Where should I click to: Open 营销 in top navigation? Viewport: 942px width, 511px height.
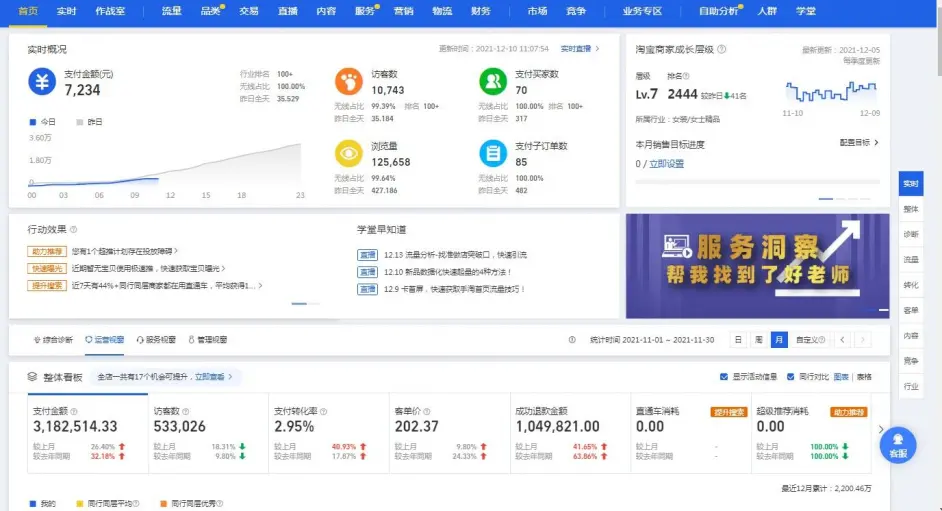[x=403, y=11]
